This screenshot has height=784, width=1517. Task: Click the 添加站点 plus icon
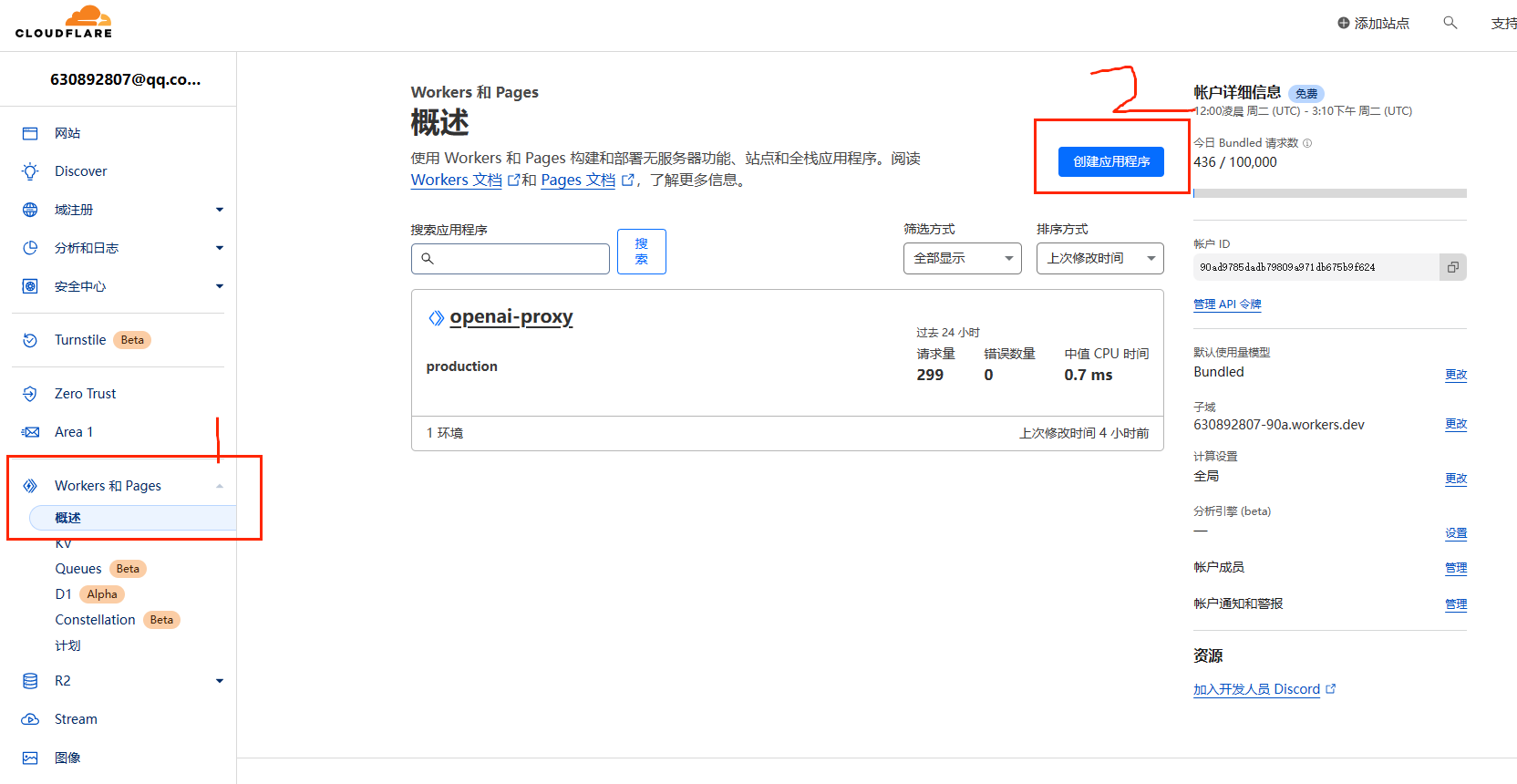point(1343,23)
